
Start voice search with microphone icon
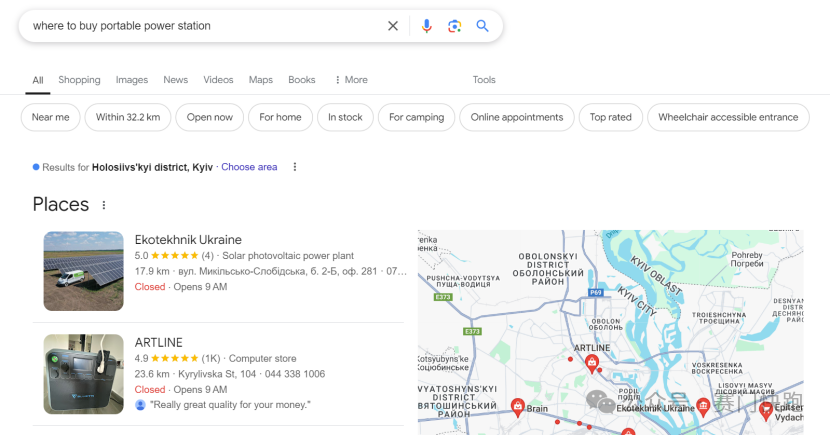(427, 26)
